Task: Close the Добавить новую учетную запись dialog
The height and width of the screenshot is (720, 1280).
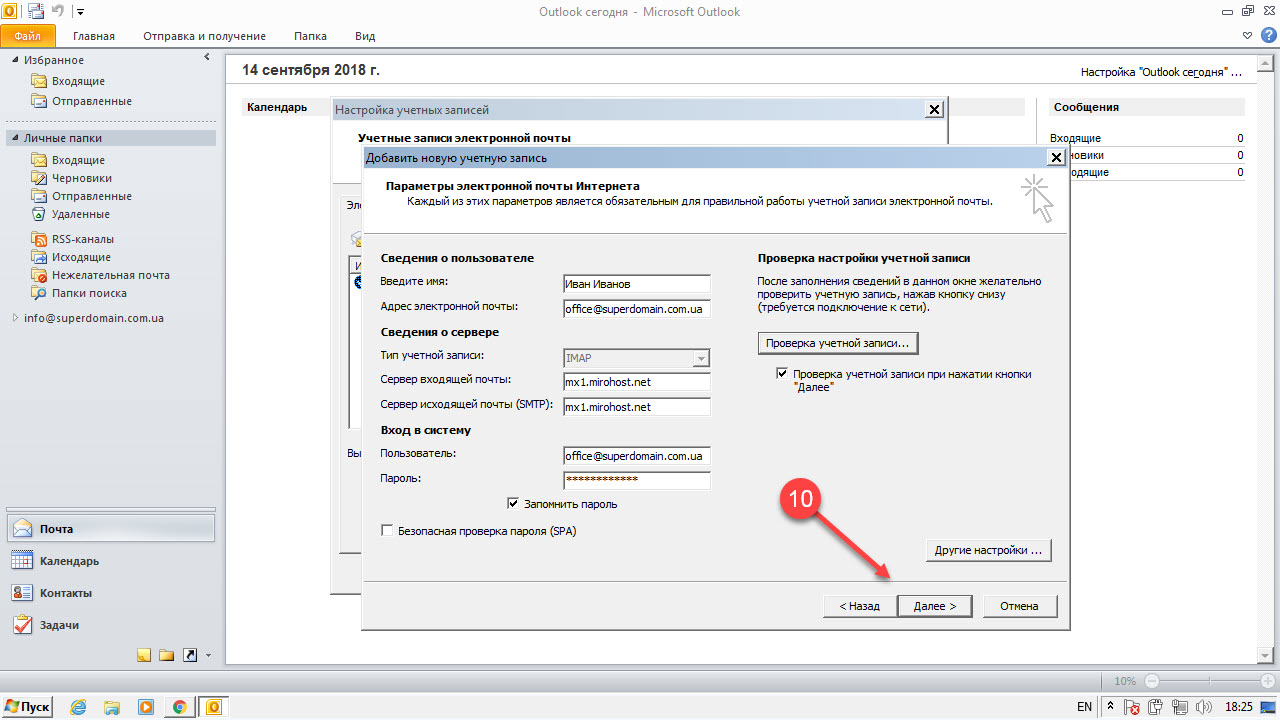Action: (1056, 158)
